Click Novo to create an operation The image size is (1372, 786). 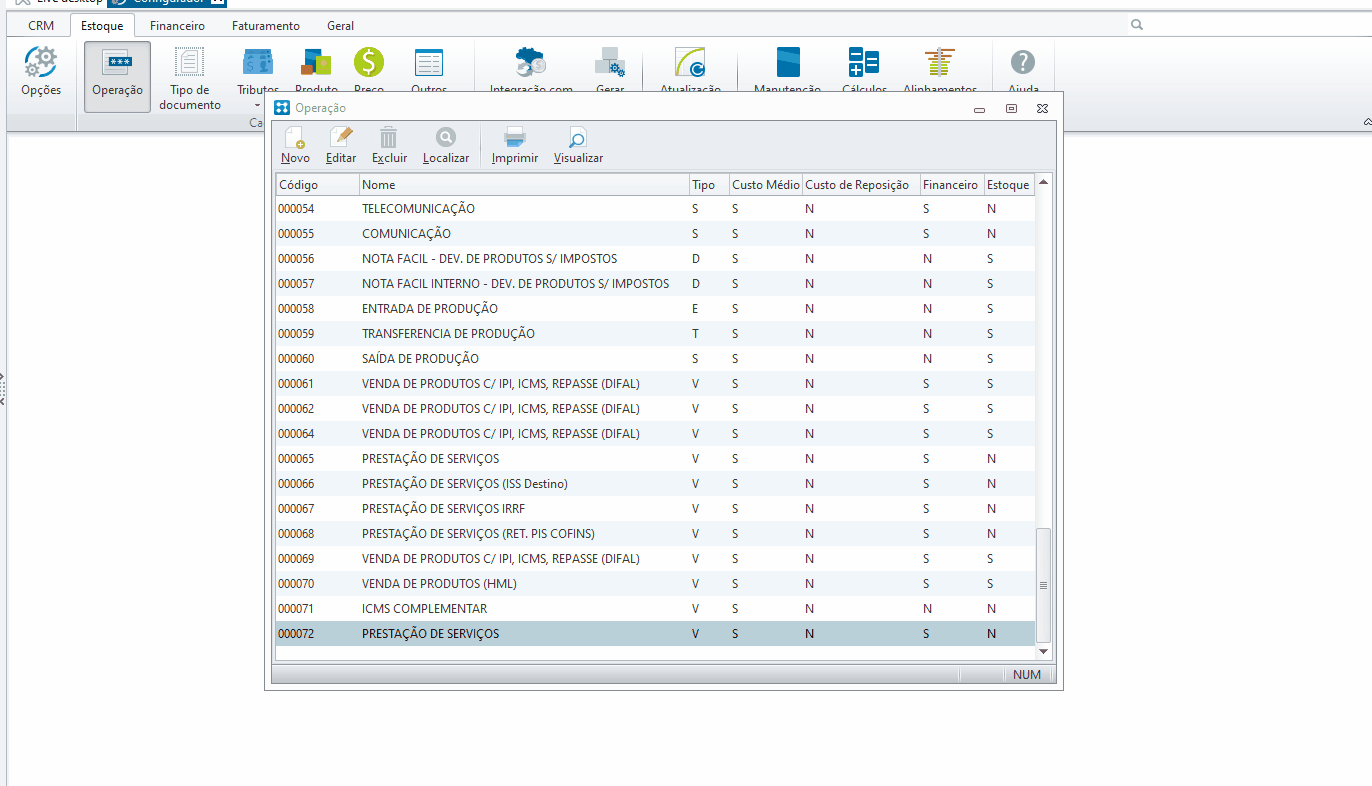coord(295,140)
